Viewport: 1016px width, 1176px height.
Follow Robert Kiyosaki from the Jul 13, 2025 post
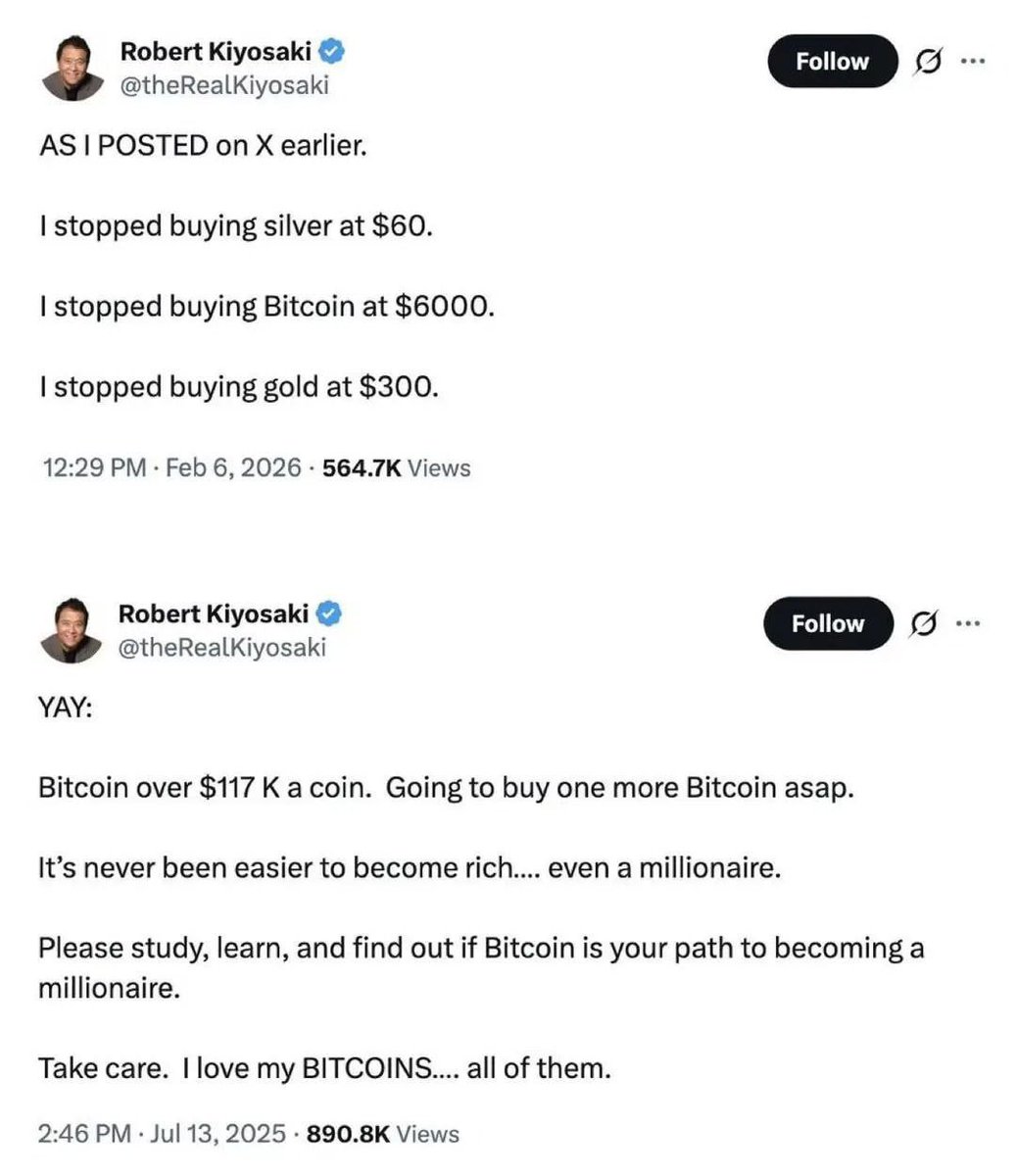828,623
